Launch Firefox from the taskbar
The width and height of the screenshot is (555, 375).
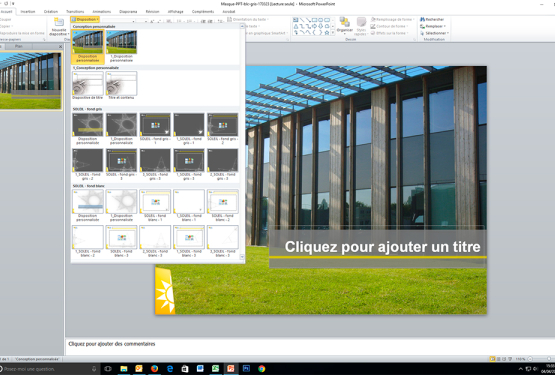[154, 369]
